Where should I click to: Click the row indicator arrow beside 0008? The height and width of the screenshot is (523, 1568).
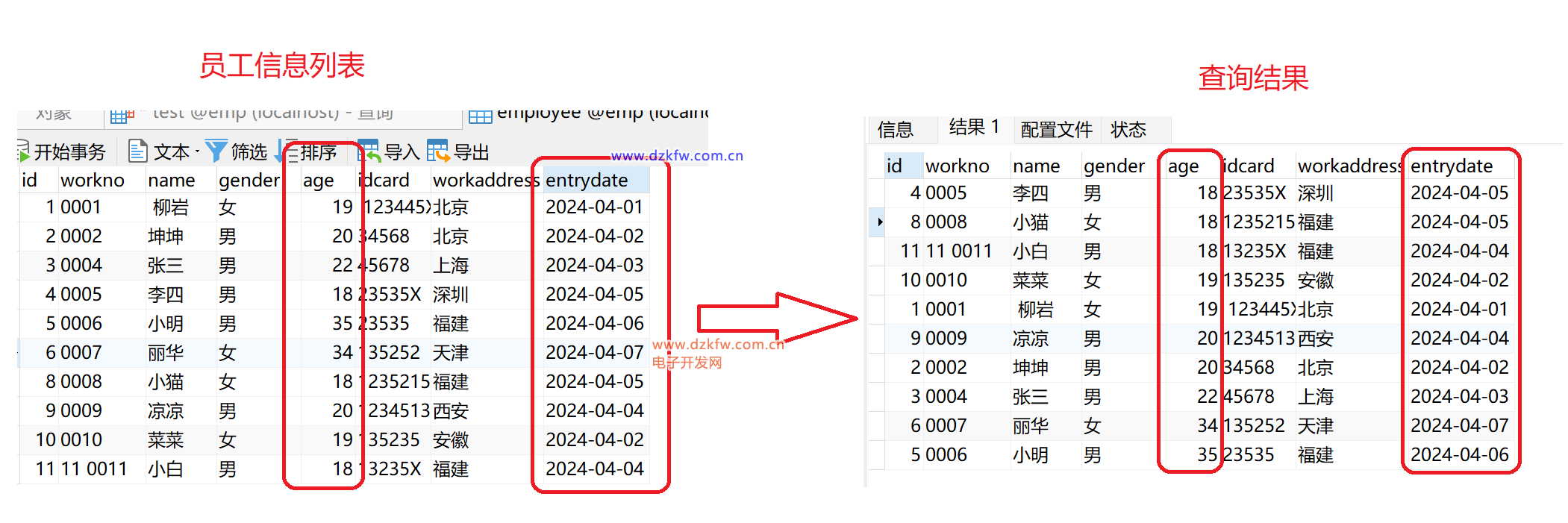click(x=880, y=222)
